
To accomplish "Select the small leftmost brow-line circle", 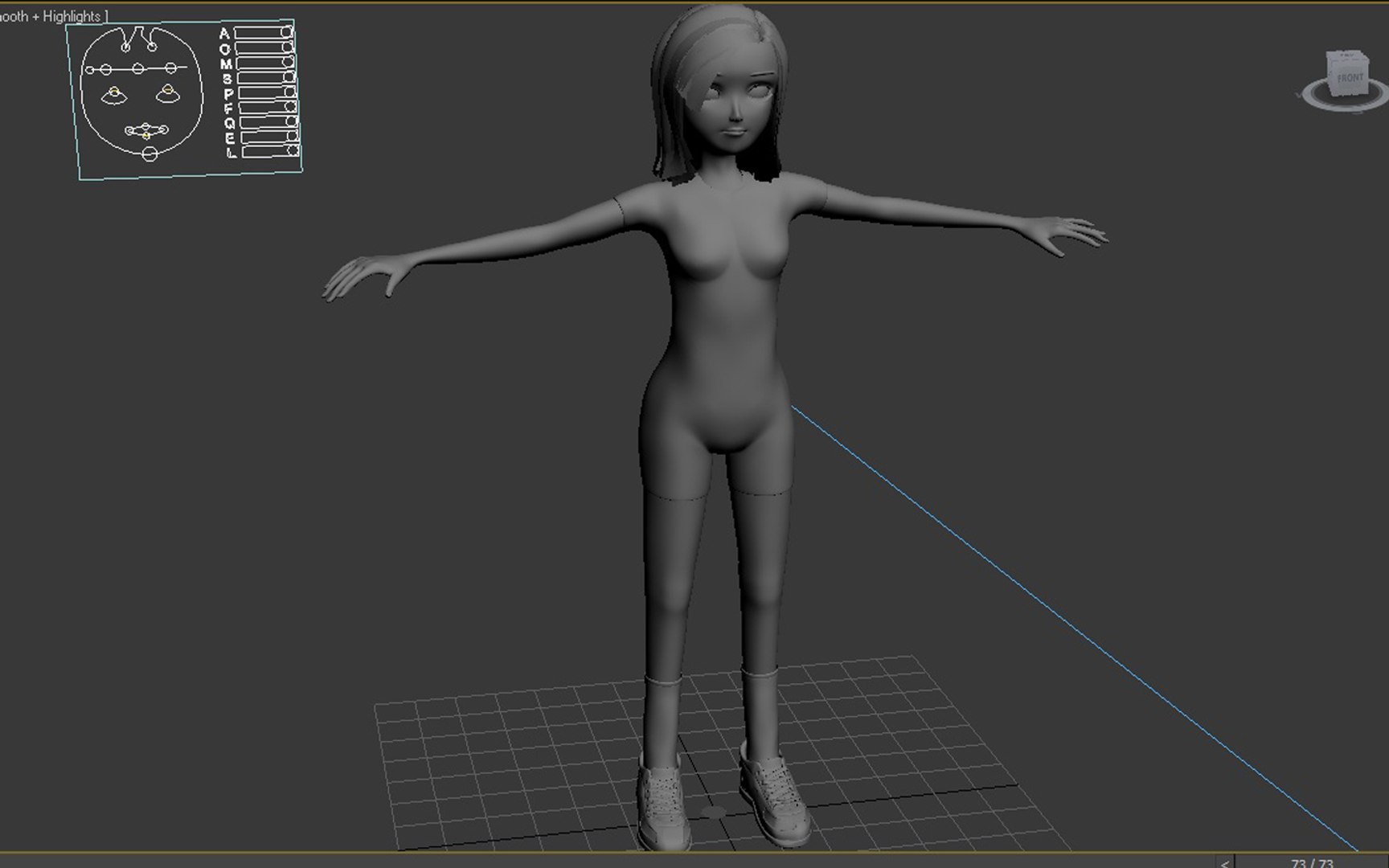I will pos(89,70).
